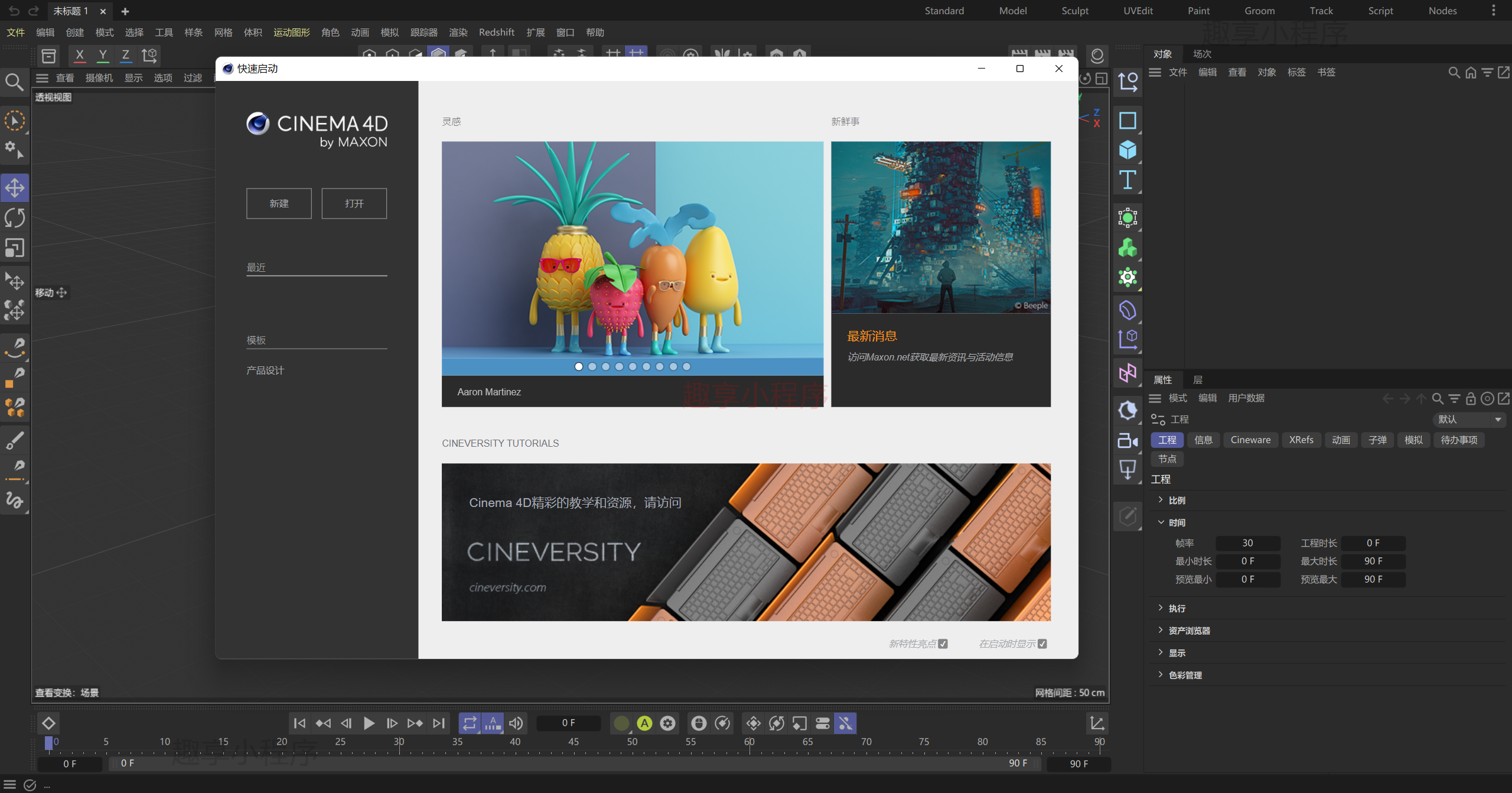Toggle timeline loop playback
Image resolution: width=1512 pixels, height=793 pixels.
(x=470, y=723)
